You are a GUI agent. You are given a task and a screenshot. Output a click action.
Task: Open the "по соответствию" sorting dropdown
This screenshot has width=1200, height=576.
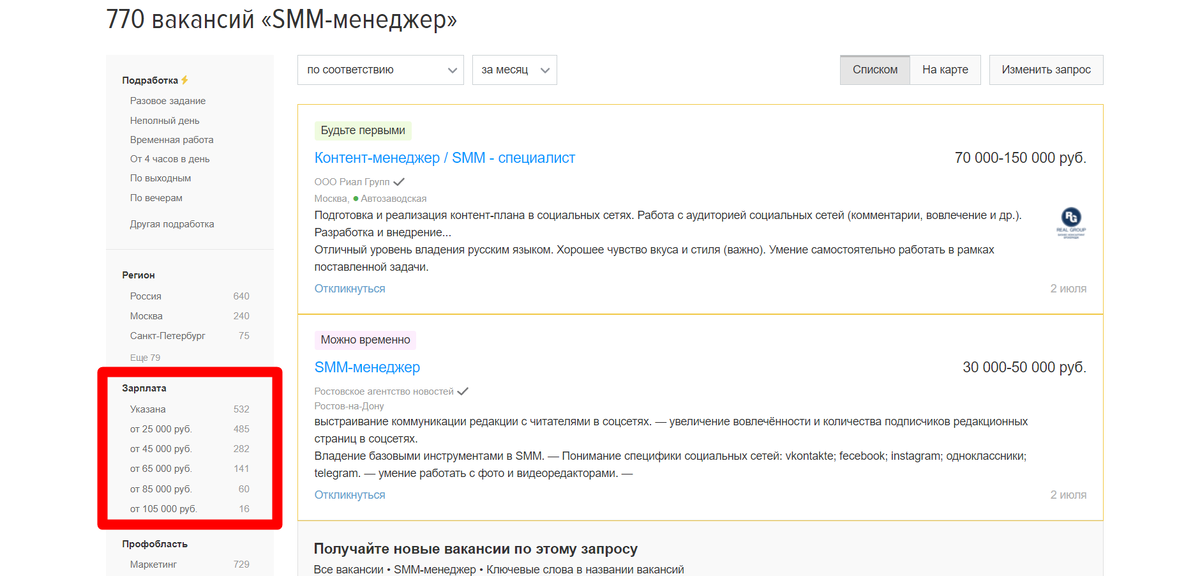pyautogui.click(x=380, y=70)
